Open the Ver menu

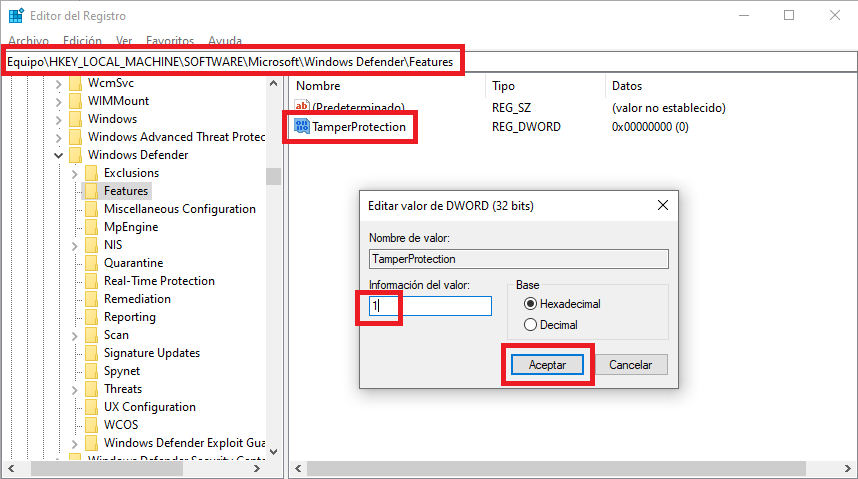[124, 41]
